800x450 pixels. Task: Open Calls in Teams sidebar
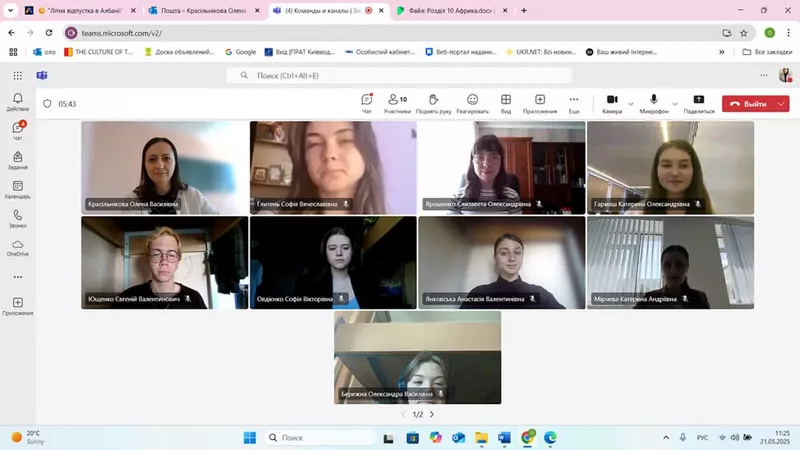(17, 218)
